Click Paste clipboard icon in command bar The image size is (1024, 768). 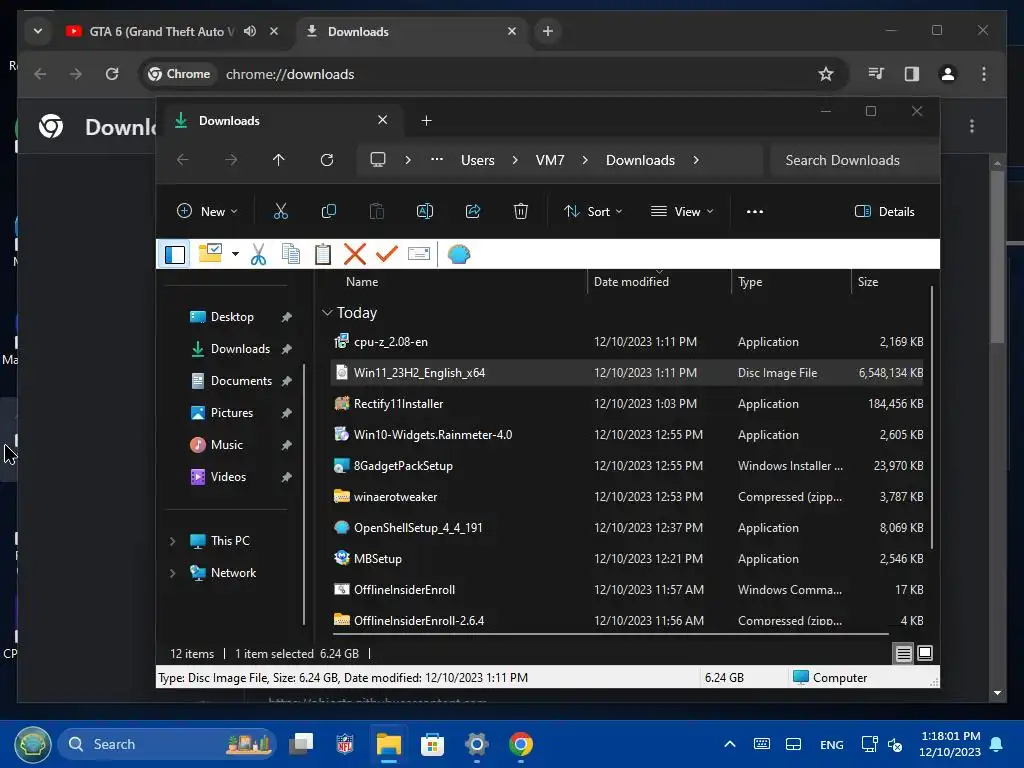click(x=377, y=211)
